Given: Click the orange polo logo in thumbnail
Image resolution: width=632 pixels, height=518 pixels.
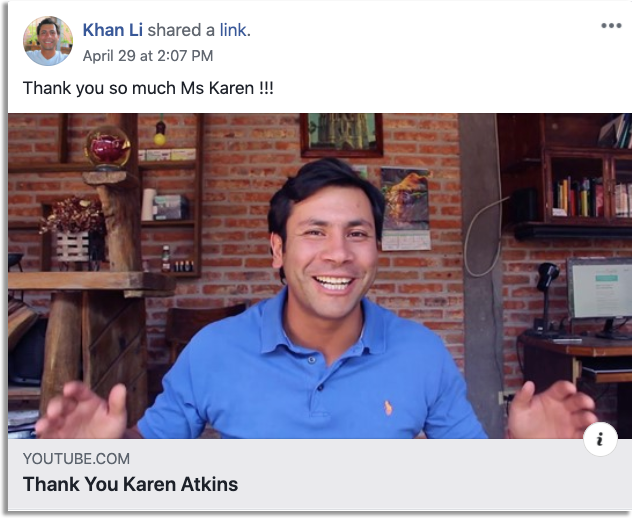Looking at the screenshot, I should coord(388,408).
